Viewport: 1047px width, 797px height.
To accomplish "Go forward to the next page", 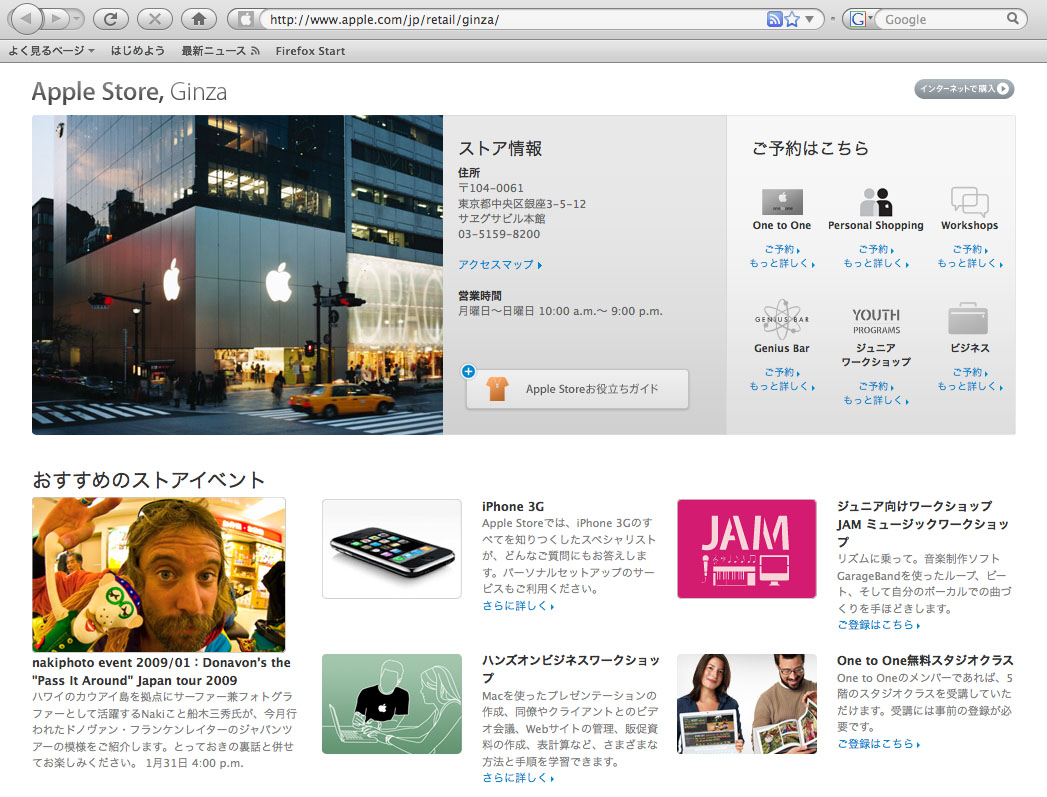I will coord(57,19).
